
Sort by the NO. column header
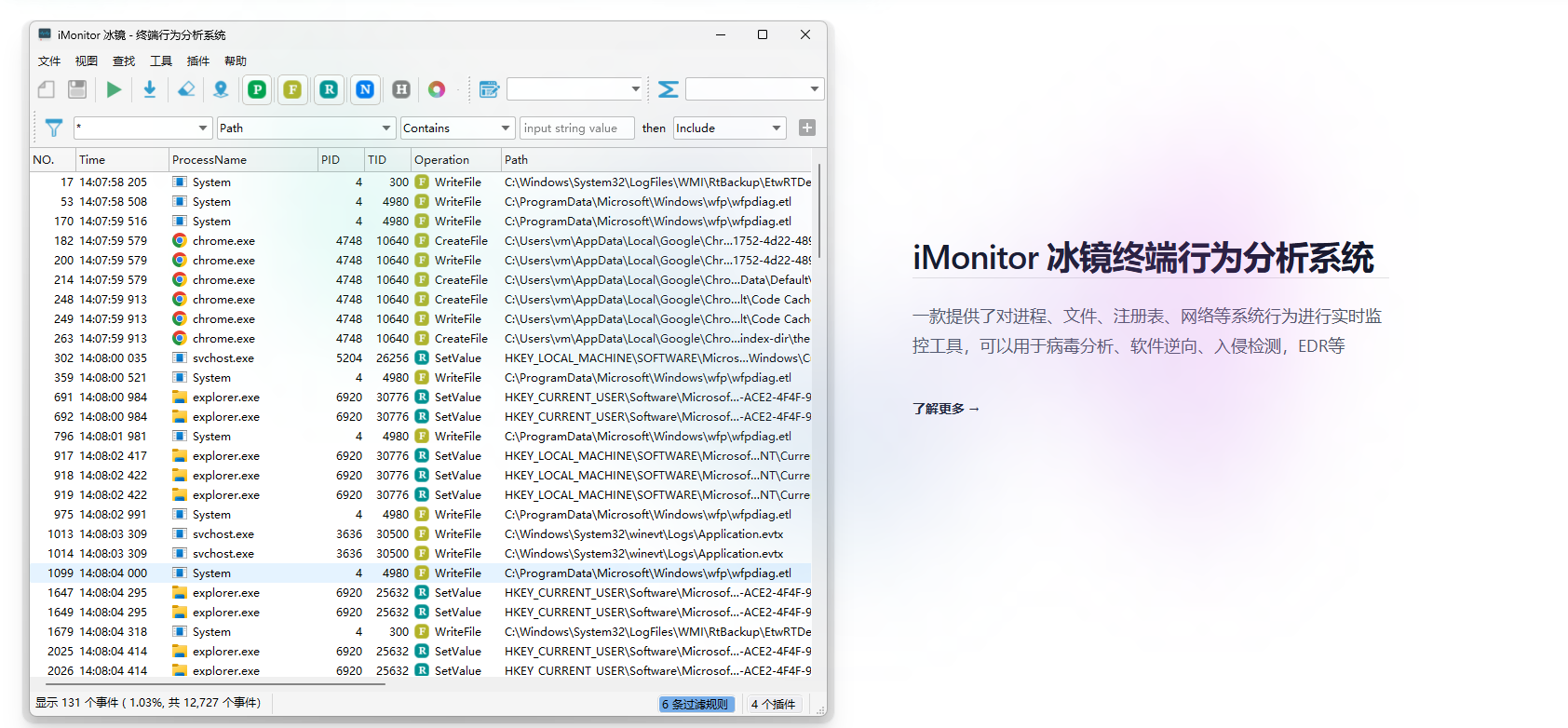53,159
